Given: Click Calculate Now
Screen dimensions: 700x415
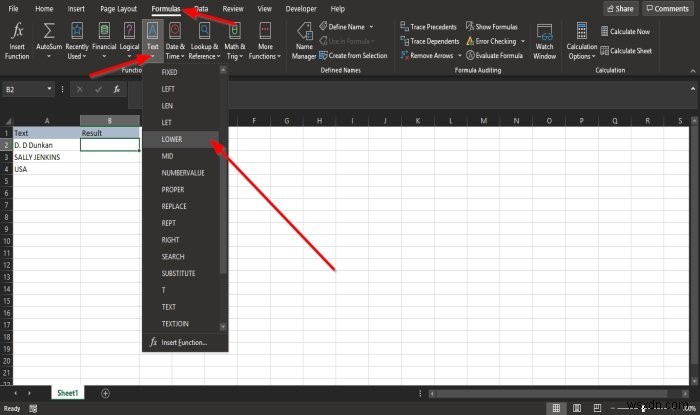Looking at the screenshot, I should coord(625,31).
